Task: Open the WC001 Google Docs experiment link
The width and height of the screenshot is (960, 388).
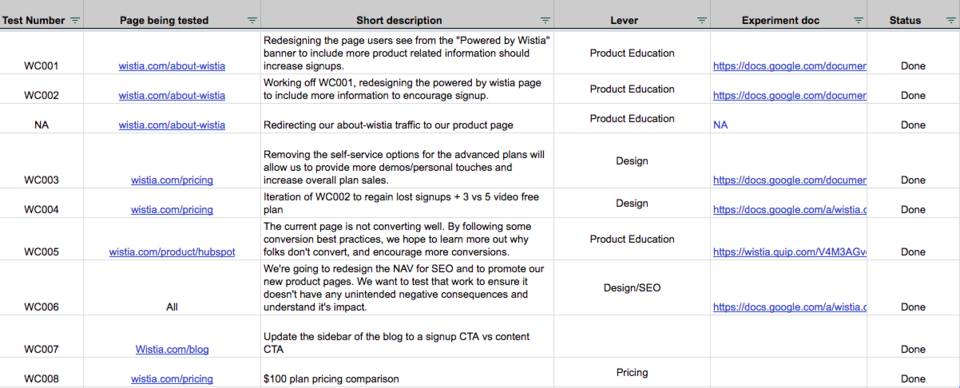Action: click(x=790, y=65)
